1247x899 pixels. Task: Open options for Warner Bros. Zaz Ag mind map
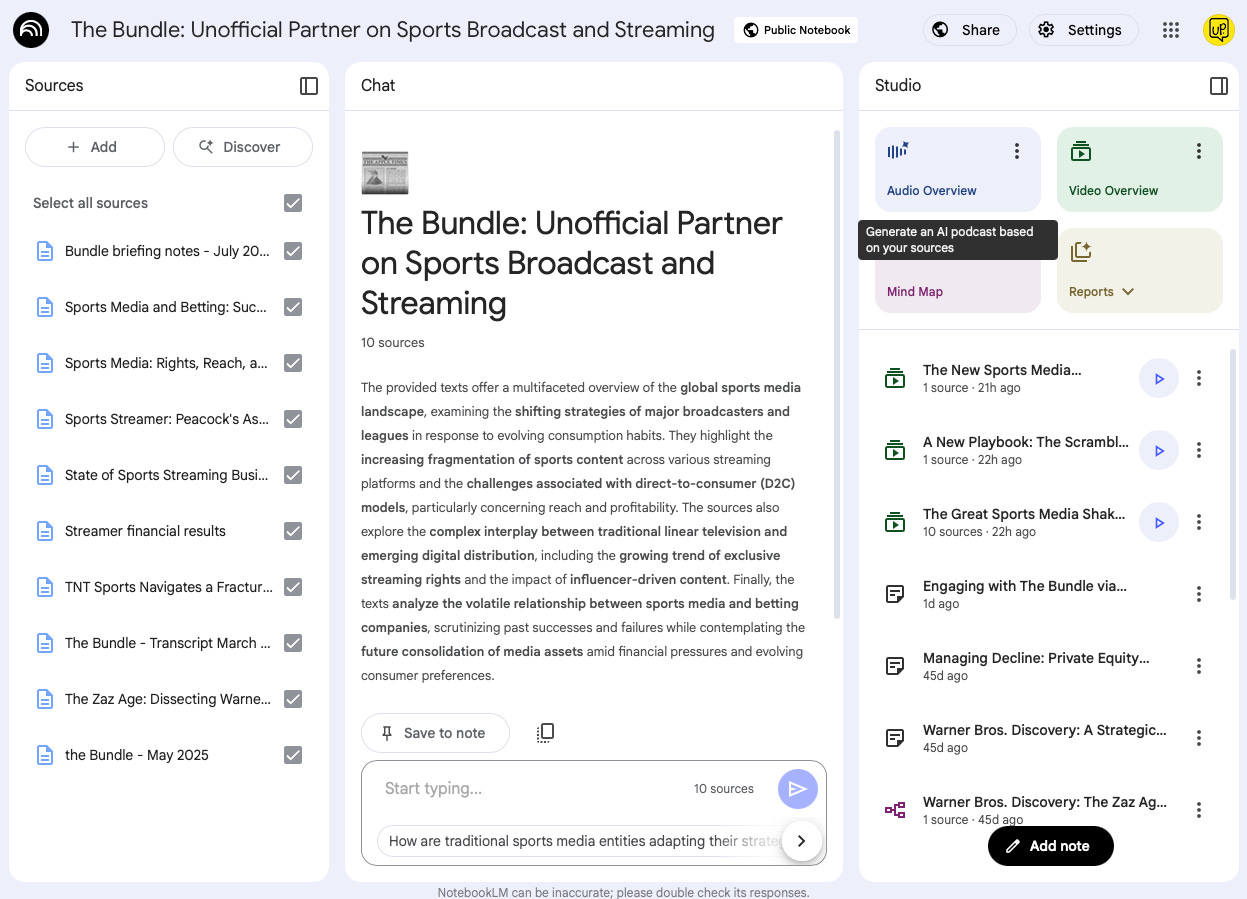coord(1199,811)
